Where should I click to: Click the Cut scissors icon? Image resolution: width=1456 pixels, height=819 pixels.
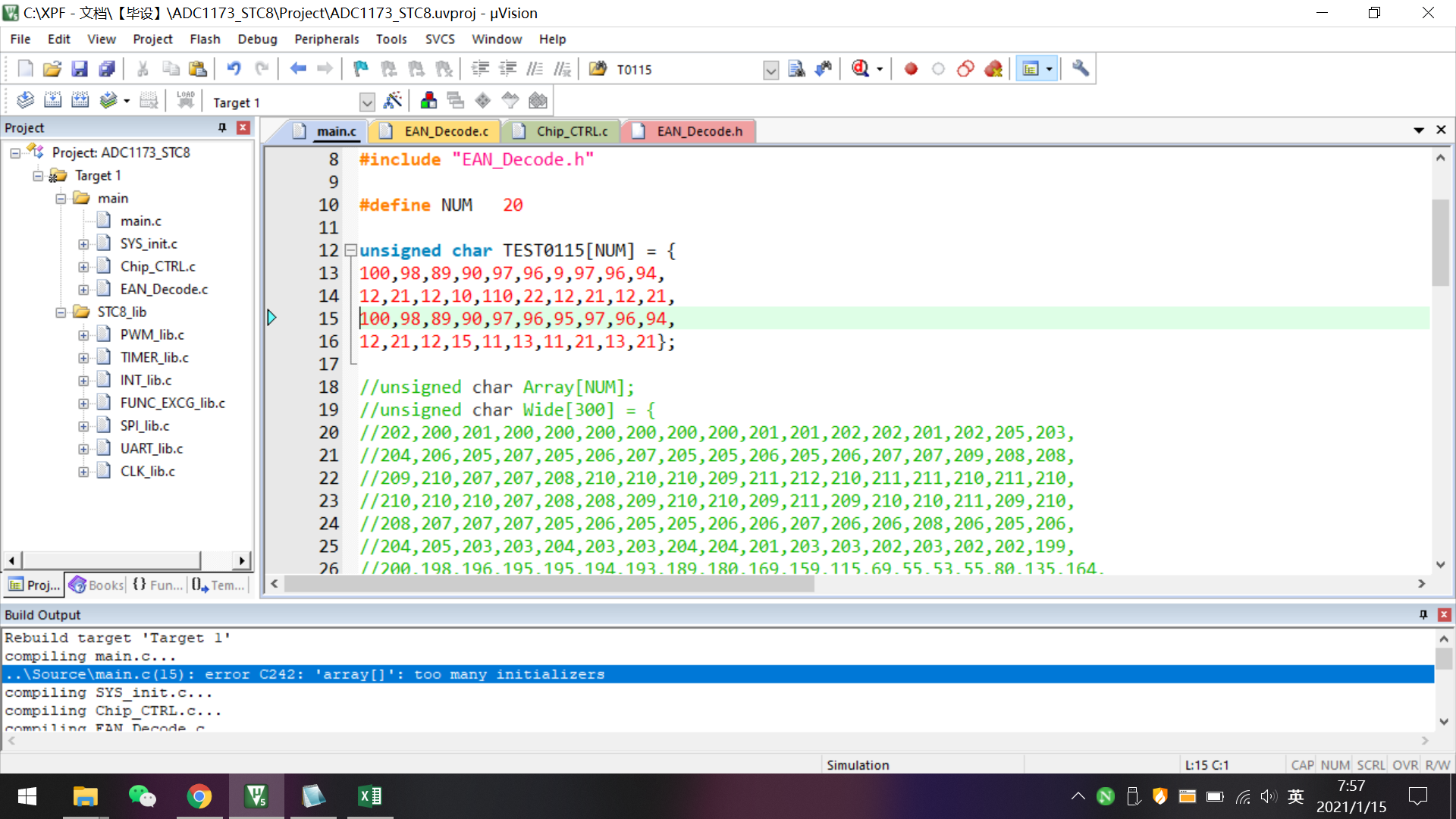[143, 69]
